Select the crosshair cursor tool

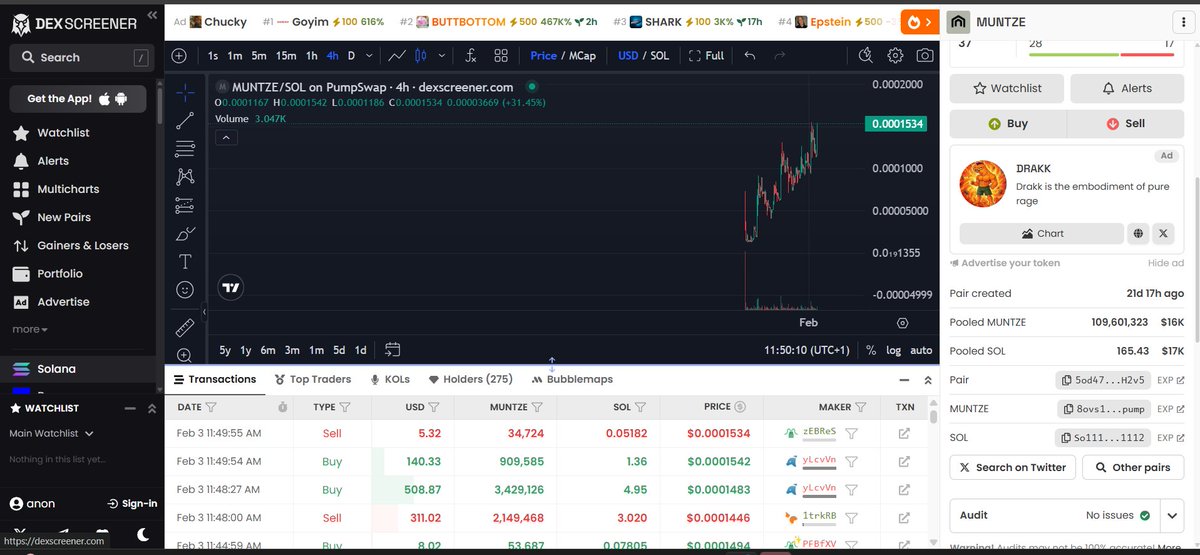click(x=185, y=93)
